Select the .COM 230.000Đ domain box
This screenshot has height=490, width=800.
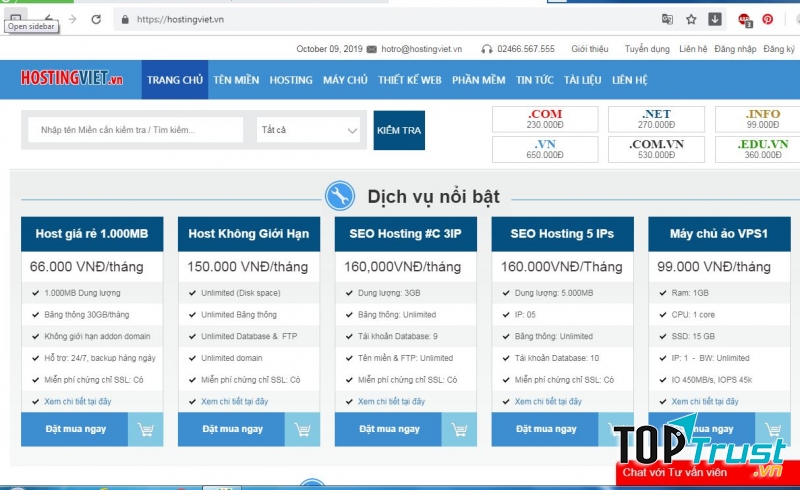point(545,119)
